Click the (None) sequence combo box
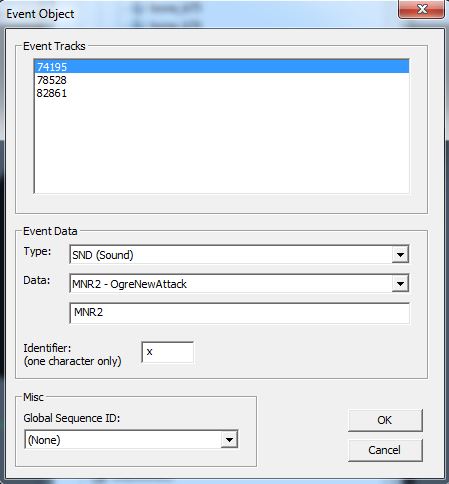The height and width of the screenshot is (484, 449). (x=131, y=440)
